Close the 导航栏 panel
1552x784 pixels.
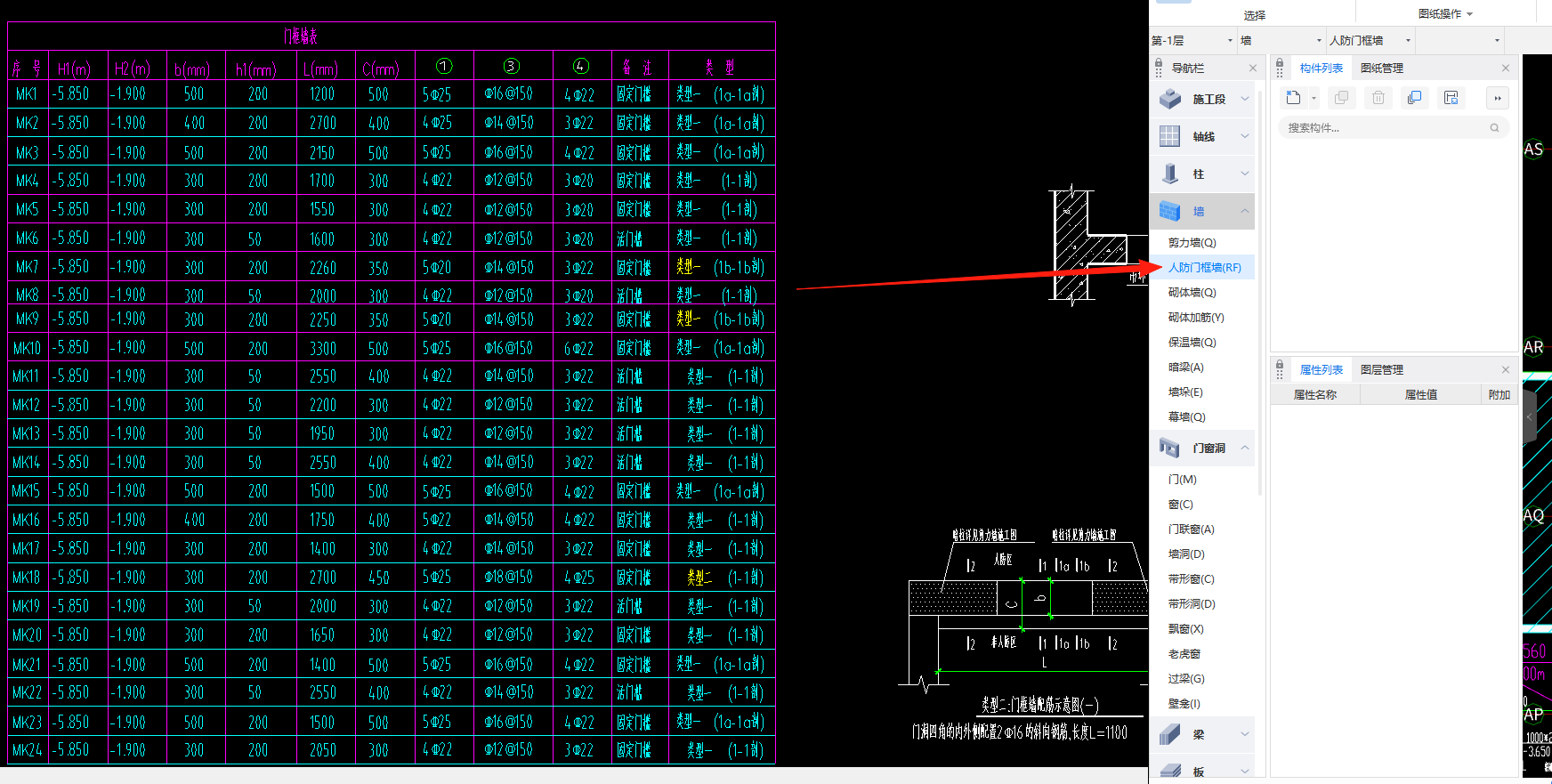1253,68
